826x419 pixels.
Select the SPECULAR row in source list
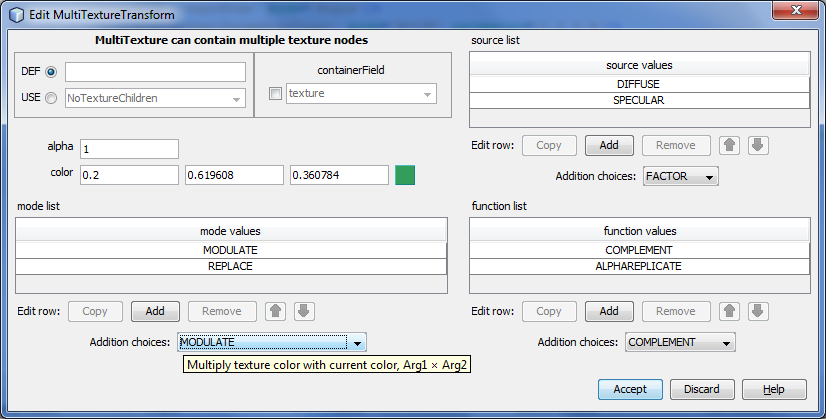(638, 100)
